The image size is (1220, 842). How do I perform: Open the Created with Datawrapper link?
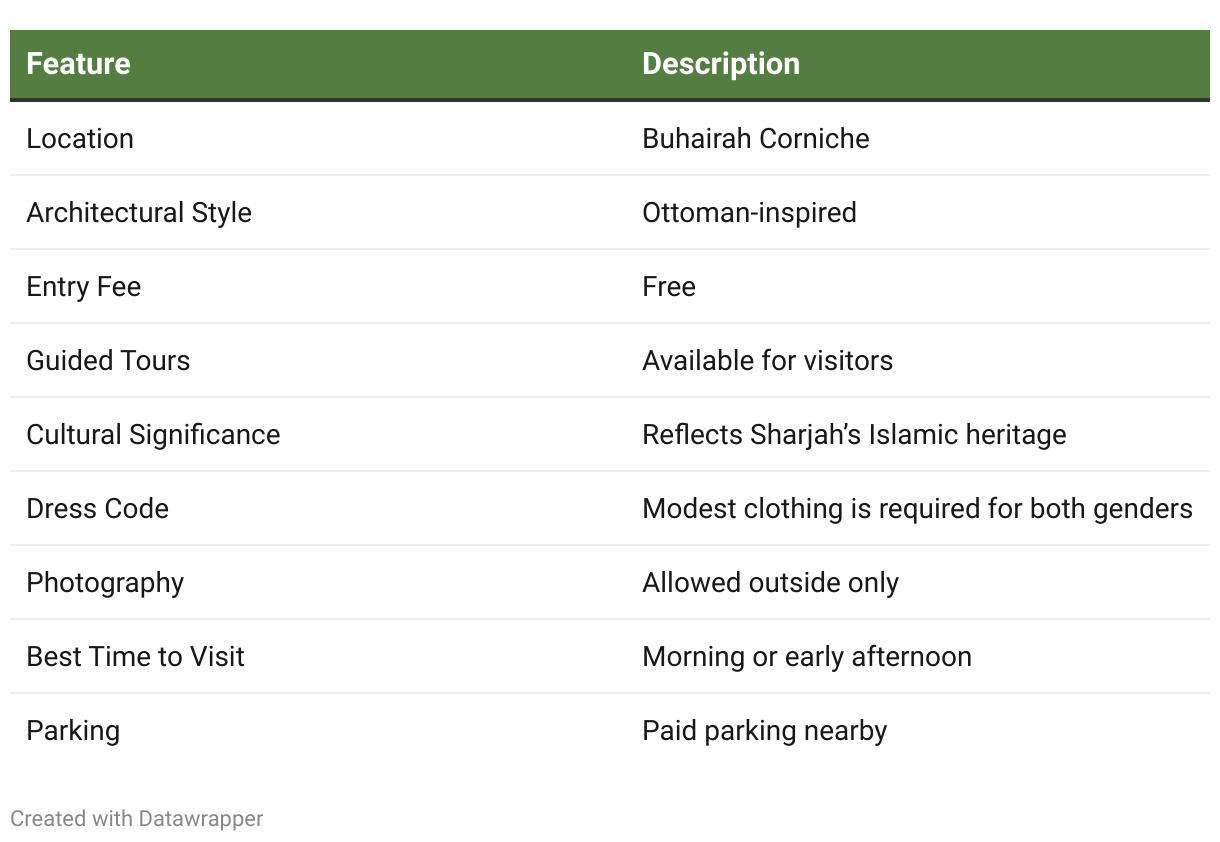click(137, 818)
